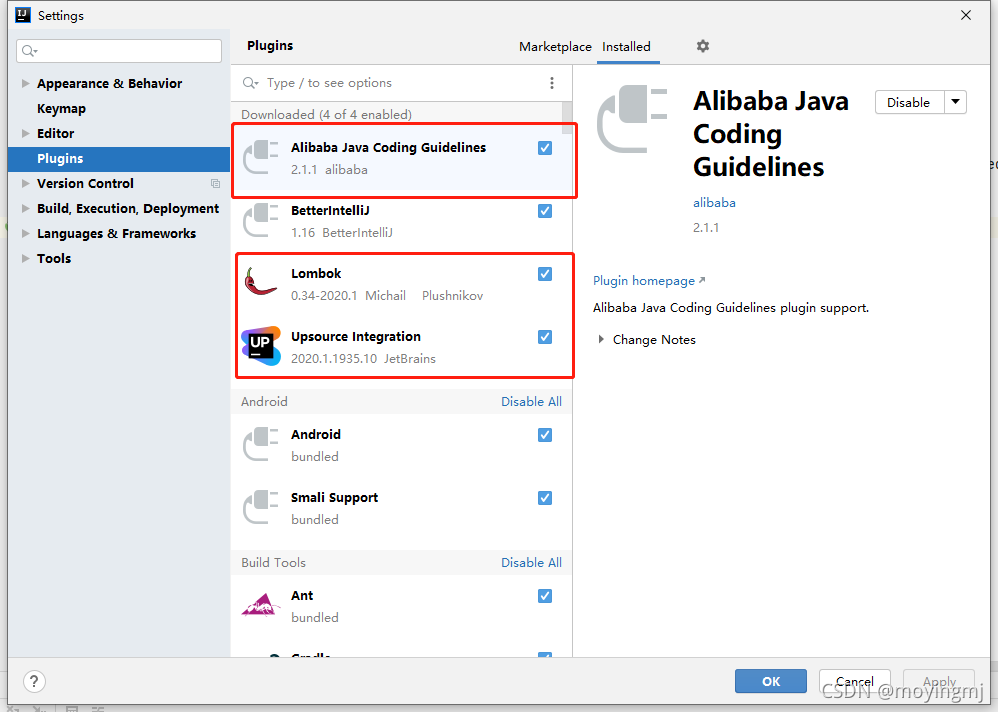
Task: Click the Smali Support plug icon
Action: point(261,507)
